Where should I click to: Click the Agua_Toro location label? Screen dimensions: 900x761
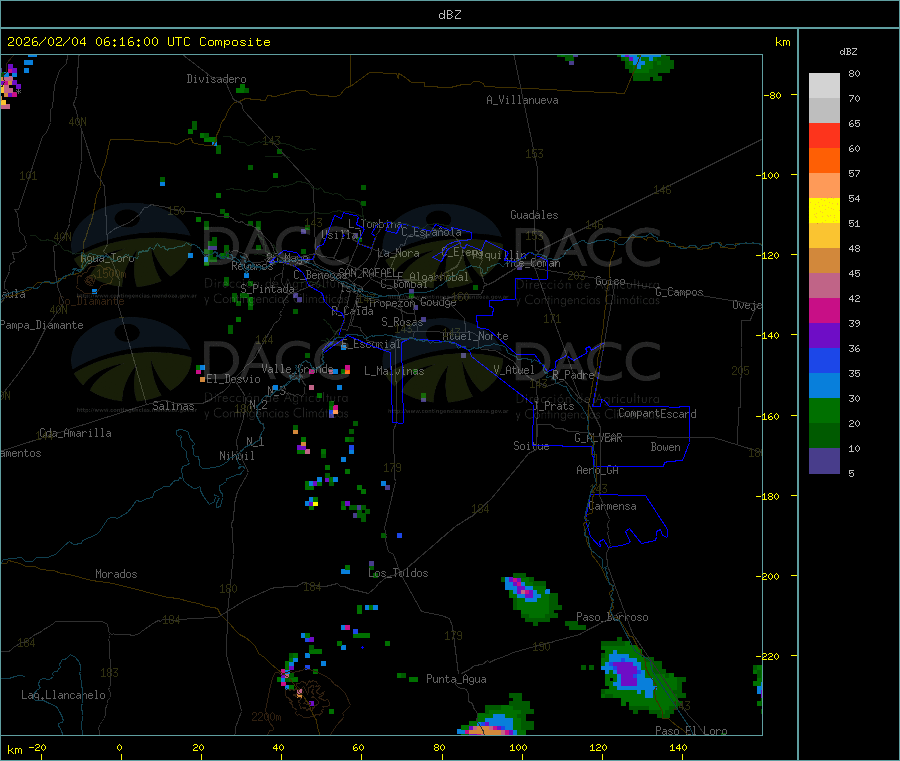point(107,258)
